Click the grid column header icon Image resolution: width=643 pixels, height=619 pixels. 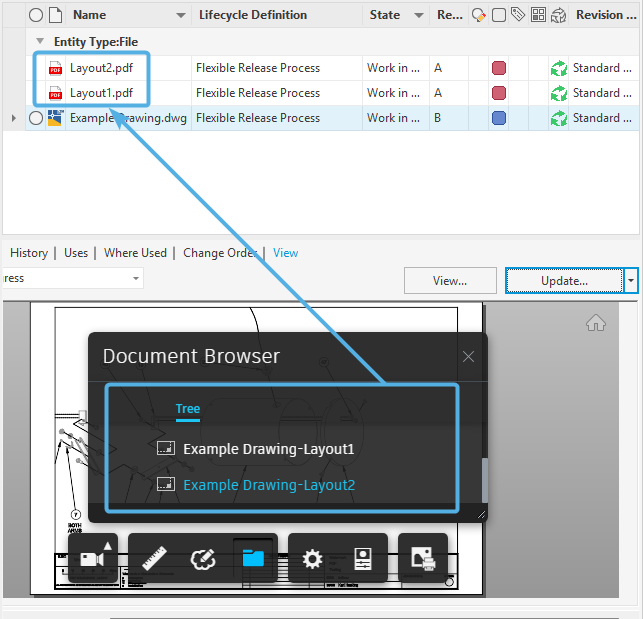point(538,15)
